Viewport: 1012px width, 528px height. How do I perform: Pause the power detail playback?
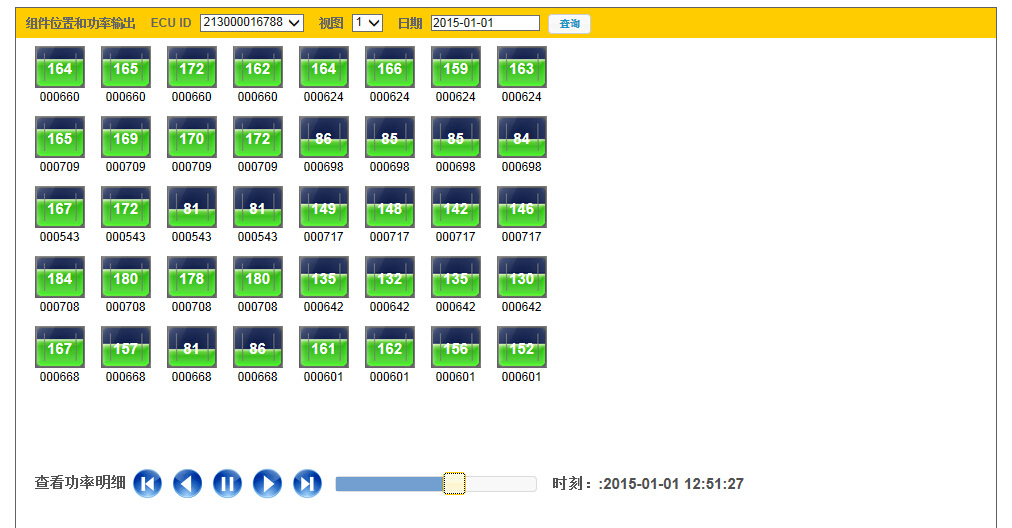click(x=227, y=484)
